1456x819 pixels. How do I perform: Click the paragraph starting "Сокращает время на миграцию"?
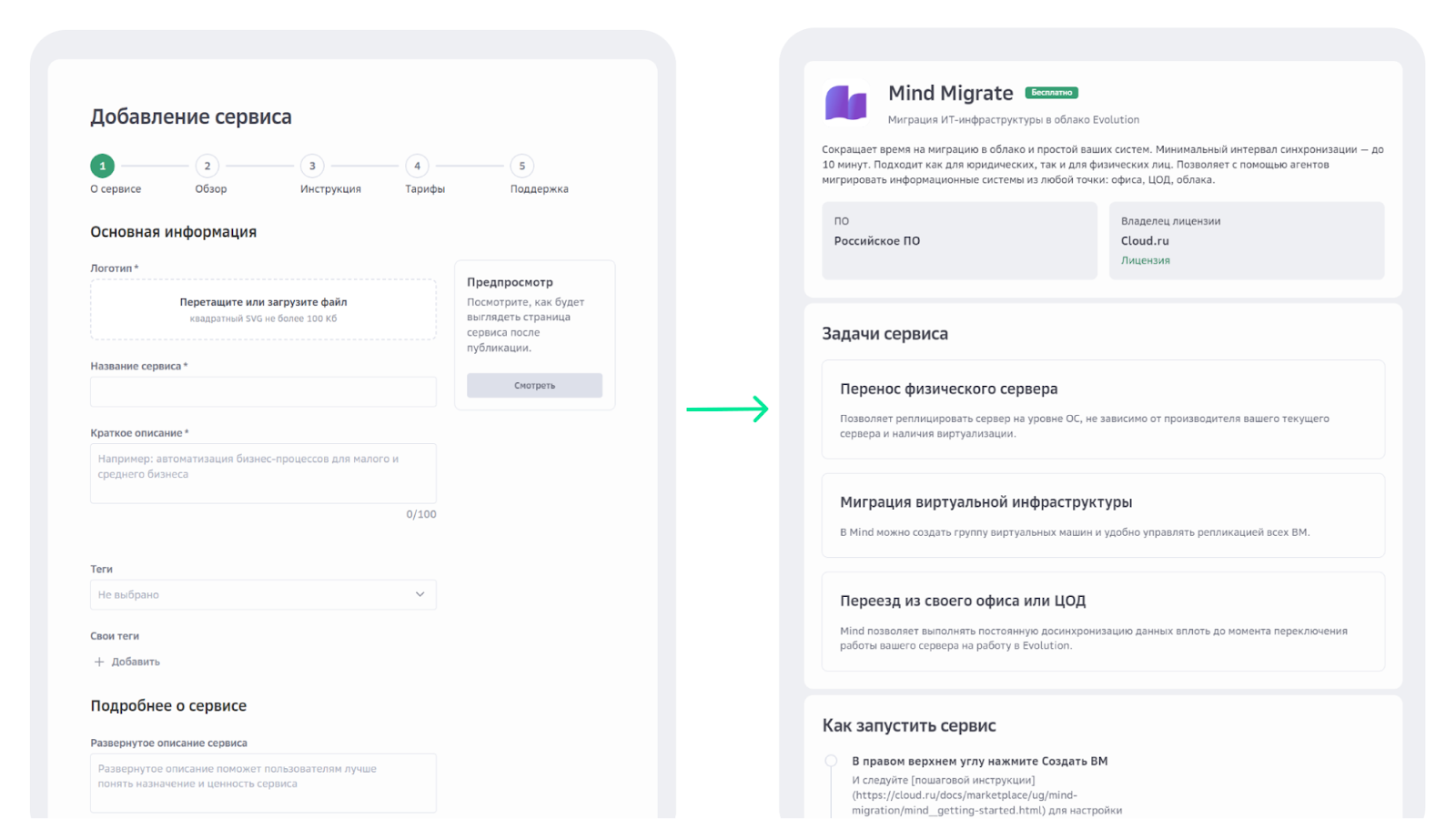pyautogui.click(x=1103, y=165)
